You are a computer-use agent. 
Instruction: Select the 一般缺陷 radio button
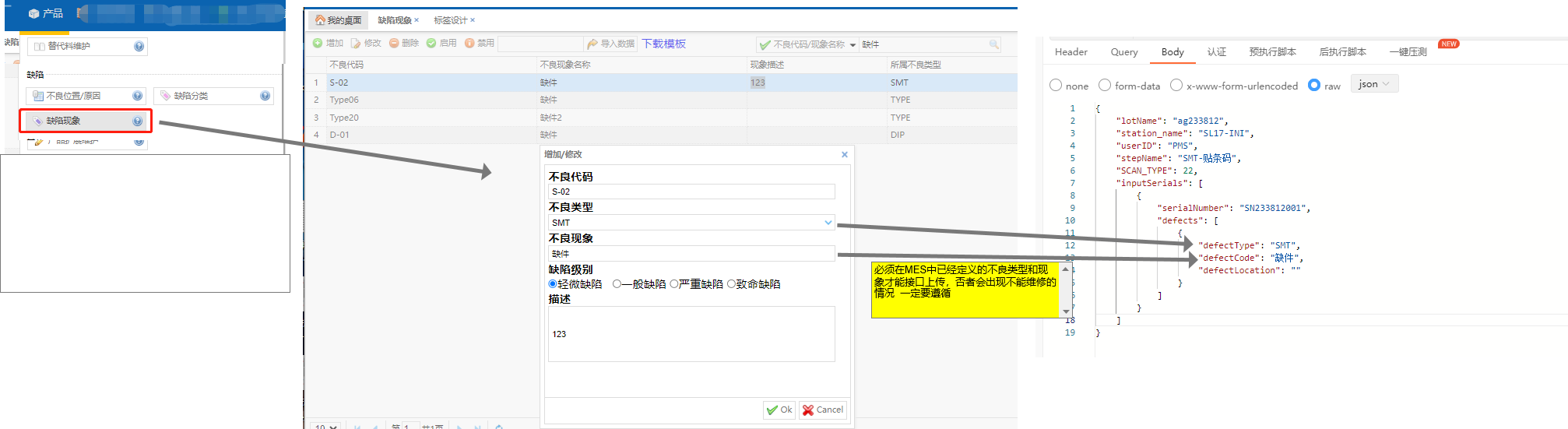[617, 284]
